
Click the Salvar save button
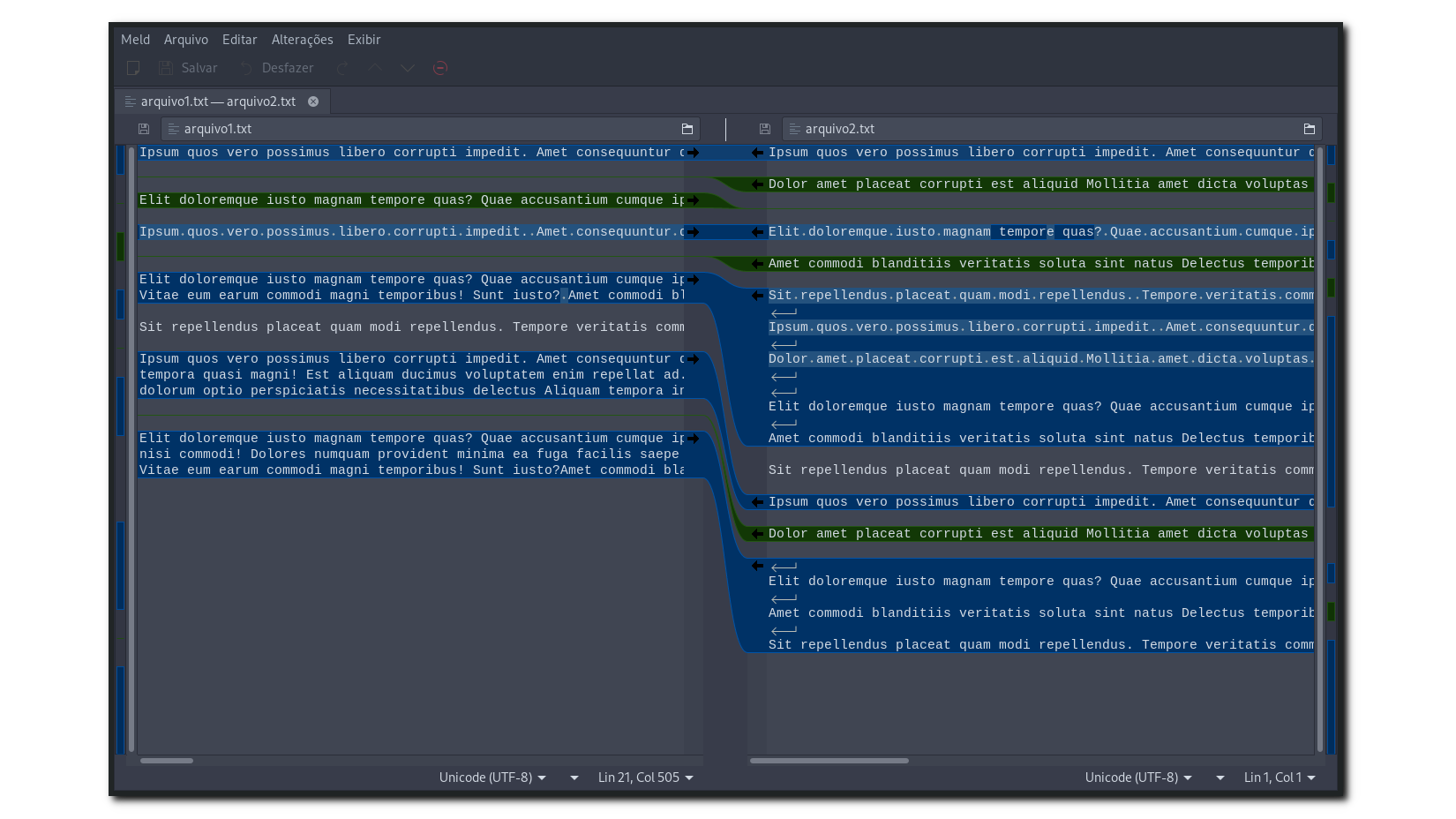point(188,68)
